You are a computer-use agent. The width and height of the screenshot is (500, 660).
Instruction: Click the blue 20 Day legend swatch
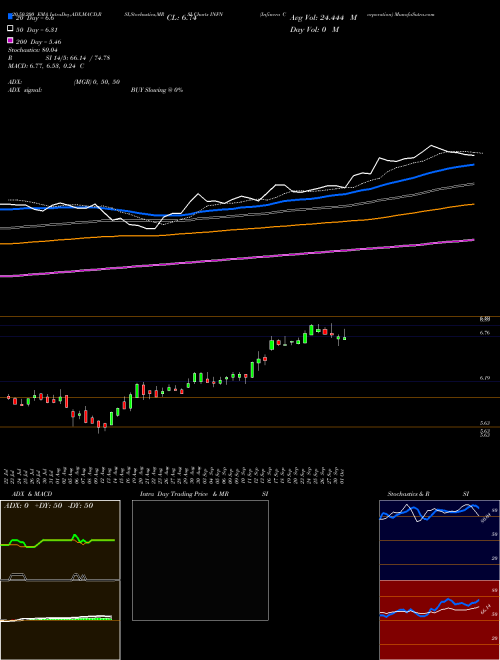point(10,17)
